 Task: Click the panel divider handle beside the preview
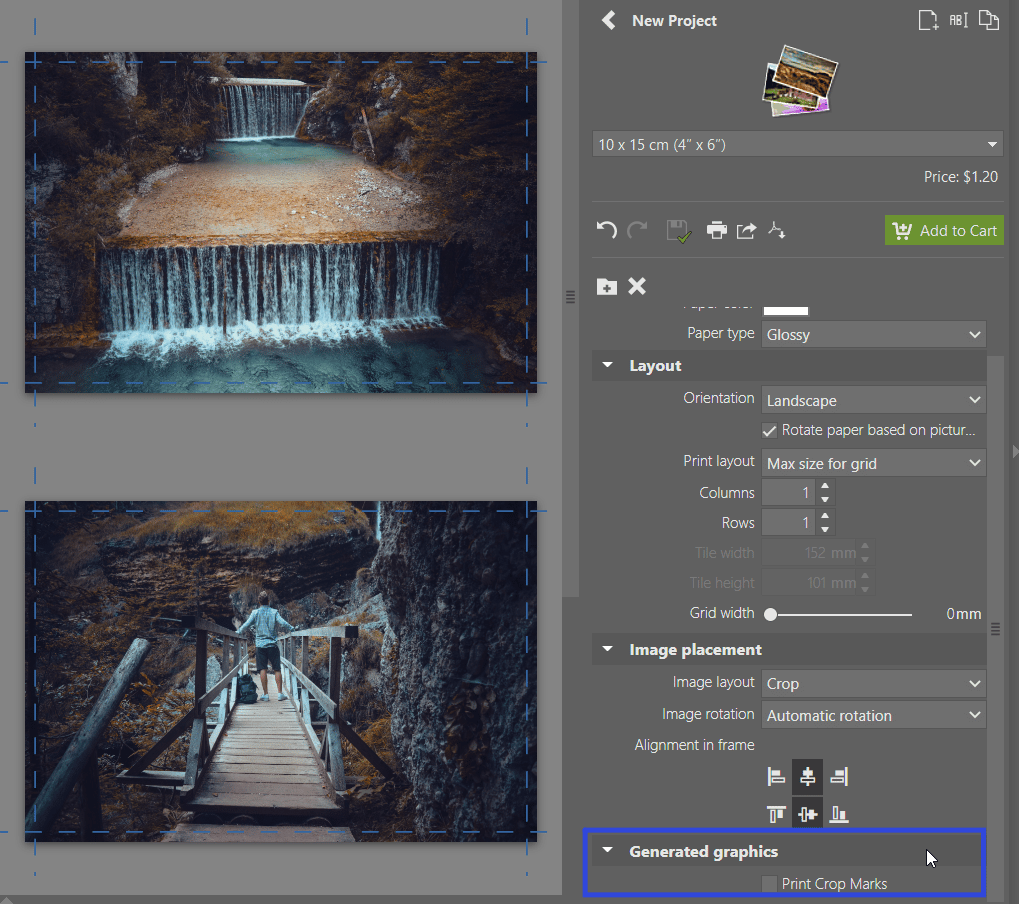coord(570,297)
